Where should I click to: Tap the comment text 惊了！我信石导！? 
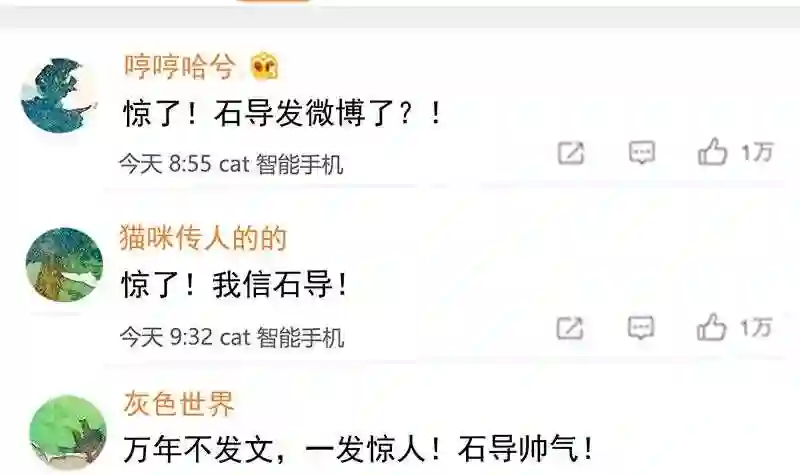[x=235, y=284]
